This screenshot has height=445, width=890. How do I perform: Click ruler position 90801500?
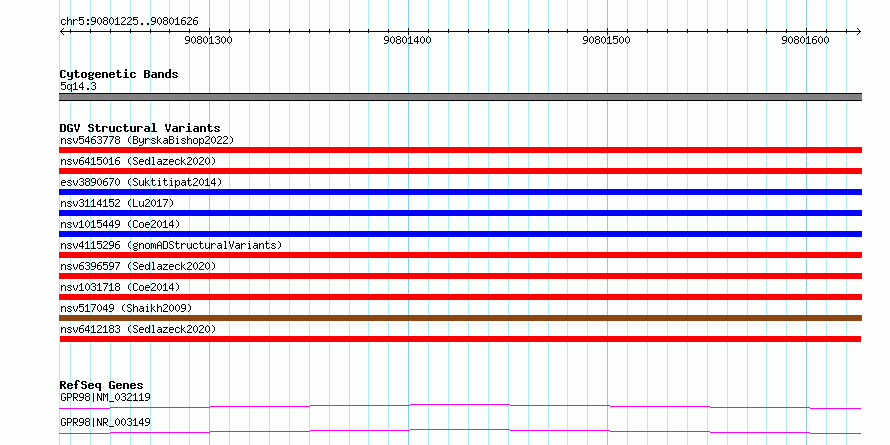606,40
